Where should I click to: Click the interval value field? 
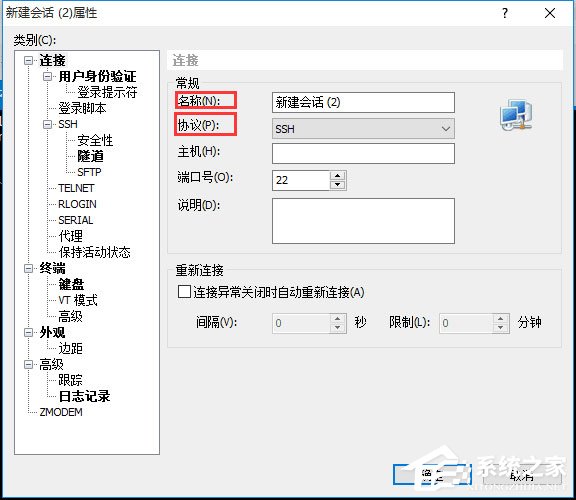click(301, 323)
